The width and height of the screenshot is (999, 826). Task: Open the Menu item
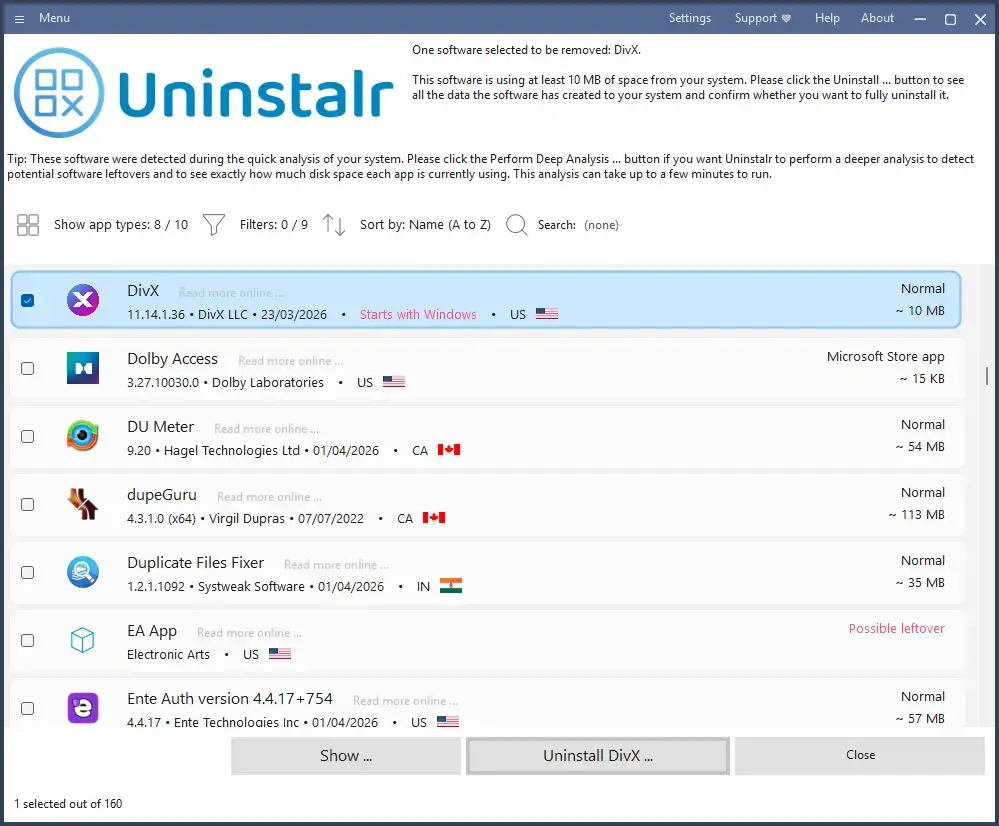(x=54, y=18)
